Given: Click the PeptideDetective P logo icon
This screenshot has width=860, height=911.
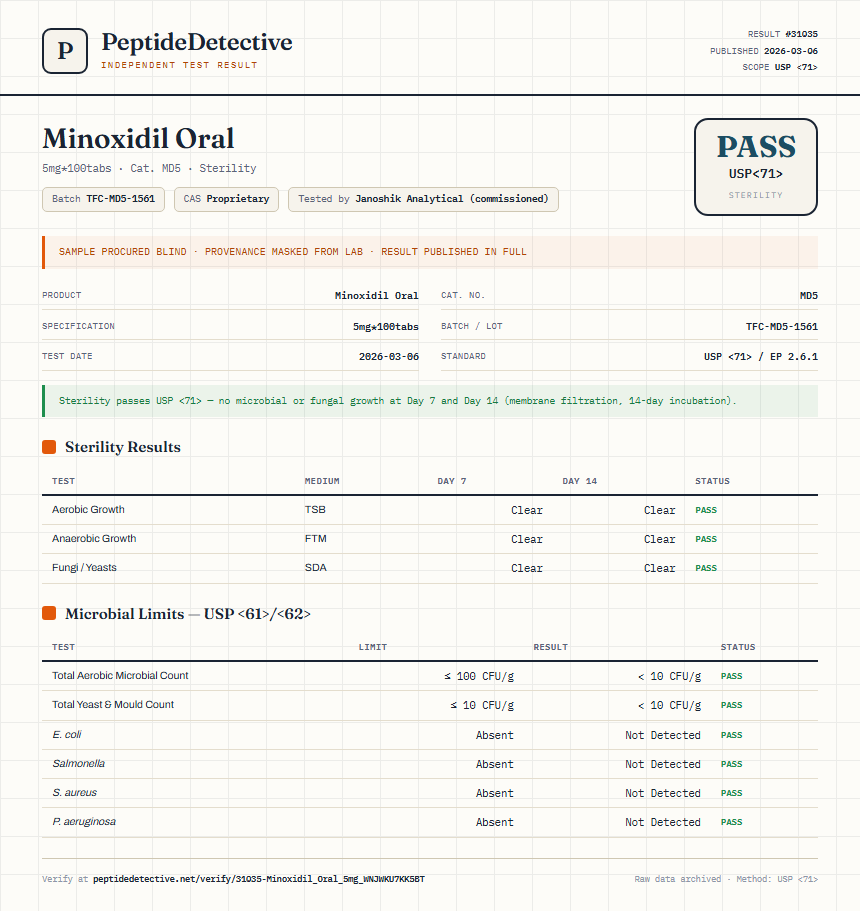Looking at the screenshot, I should point(65,51).
